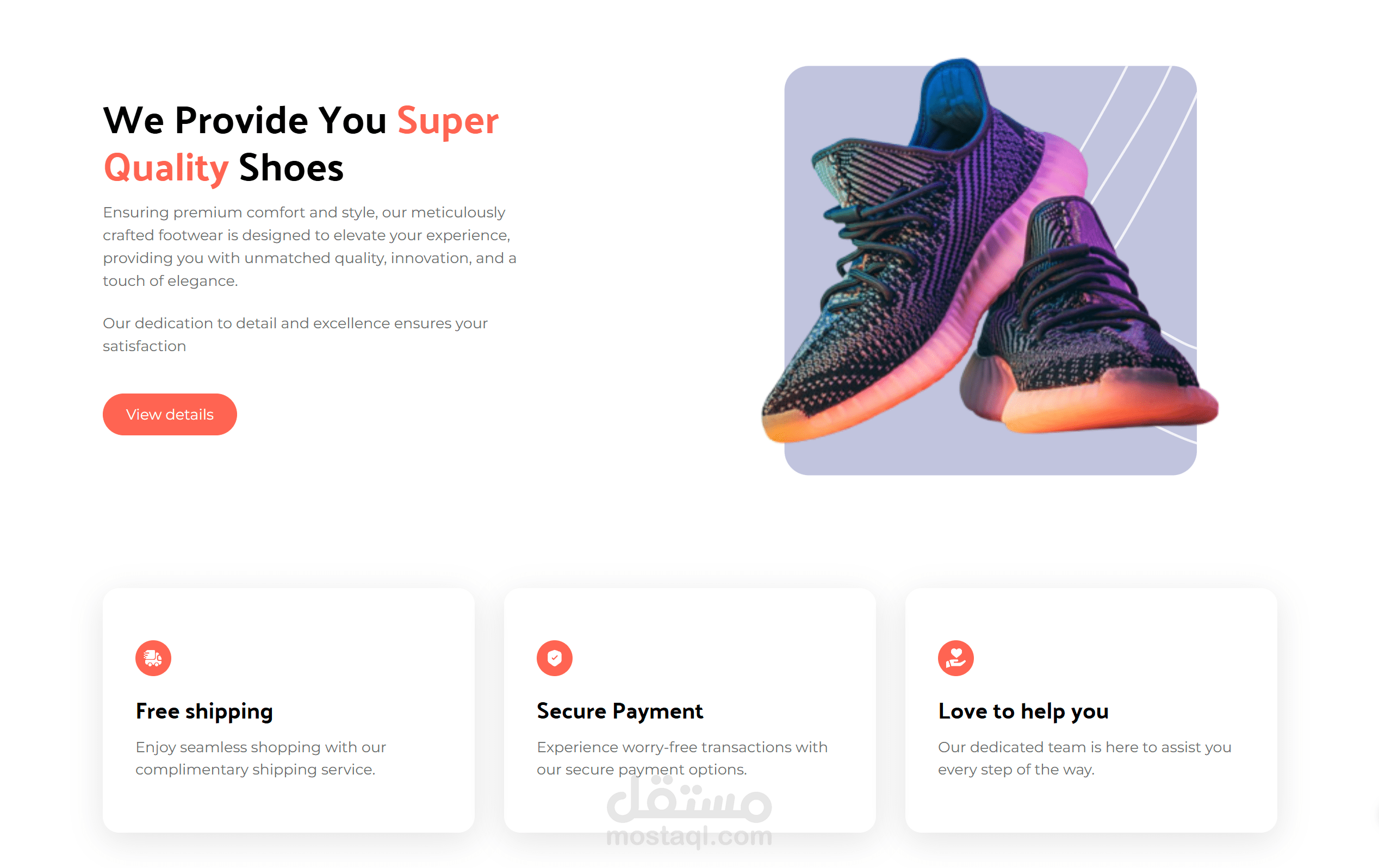The height and width of the screenshot is (868, 1379).
Task: Select the secure payment shield icon
Action: click(554, 658)
